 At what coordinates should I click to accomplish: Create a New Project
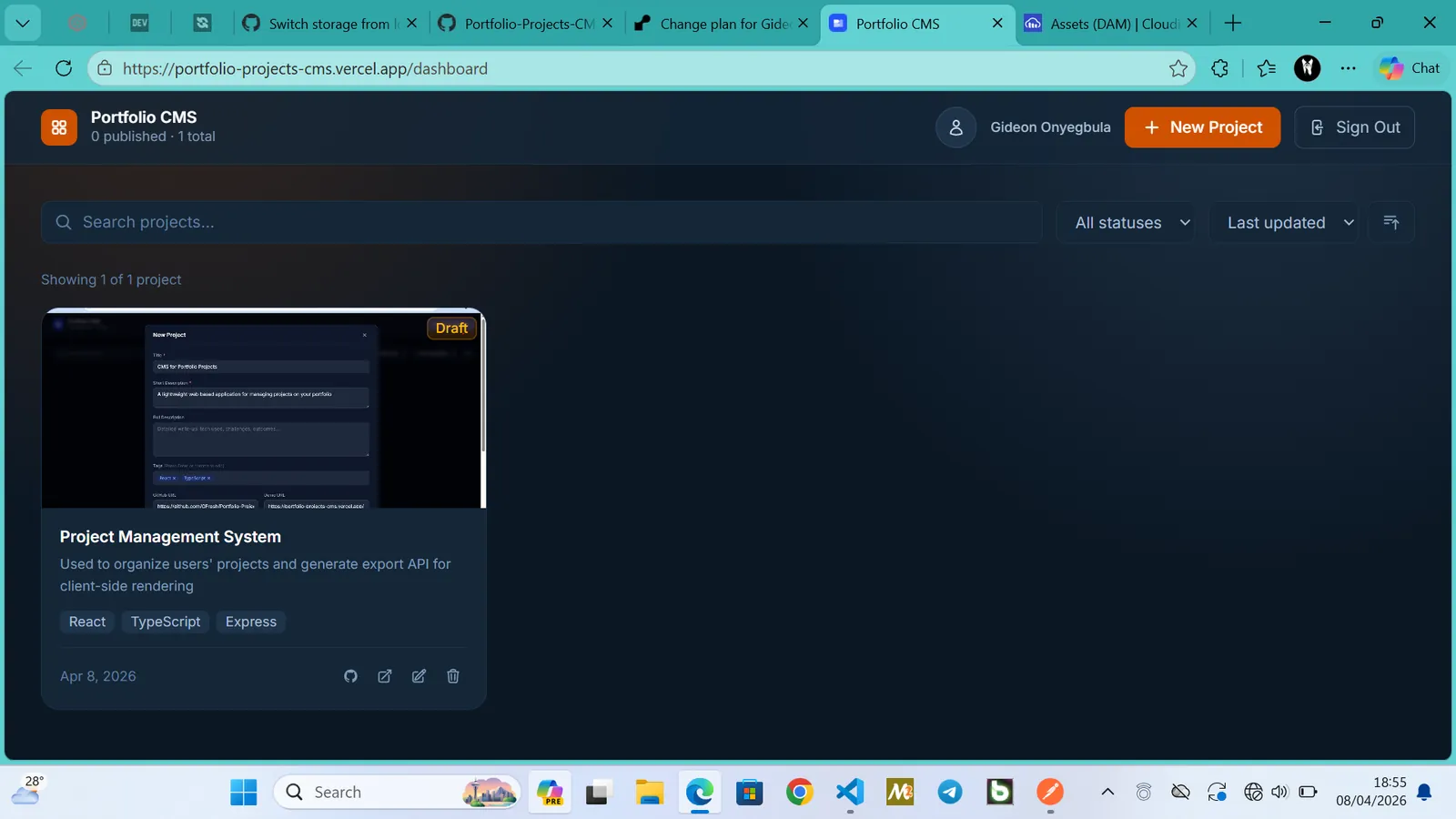(1202, 127)
